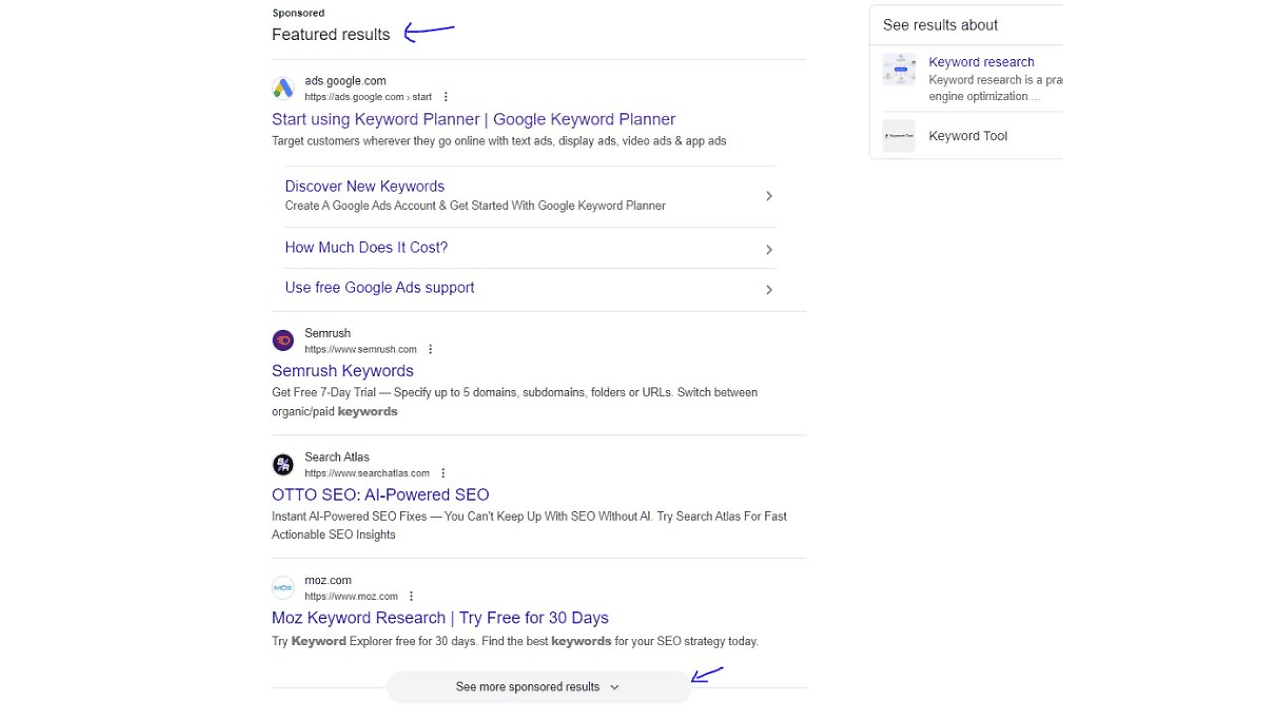Open three-dot menu beside moz.com URL
Screen dimensions: 1280x720
pos(411,596)
